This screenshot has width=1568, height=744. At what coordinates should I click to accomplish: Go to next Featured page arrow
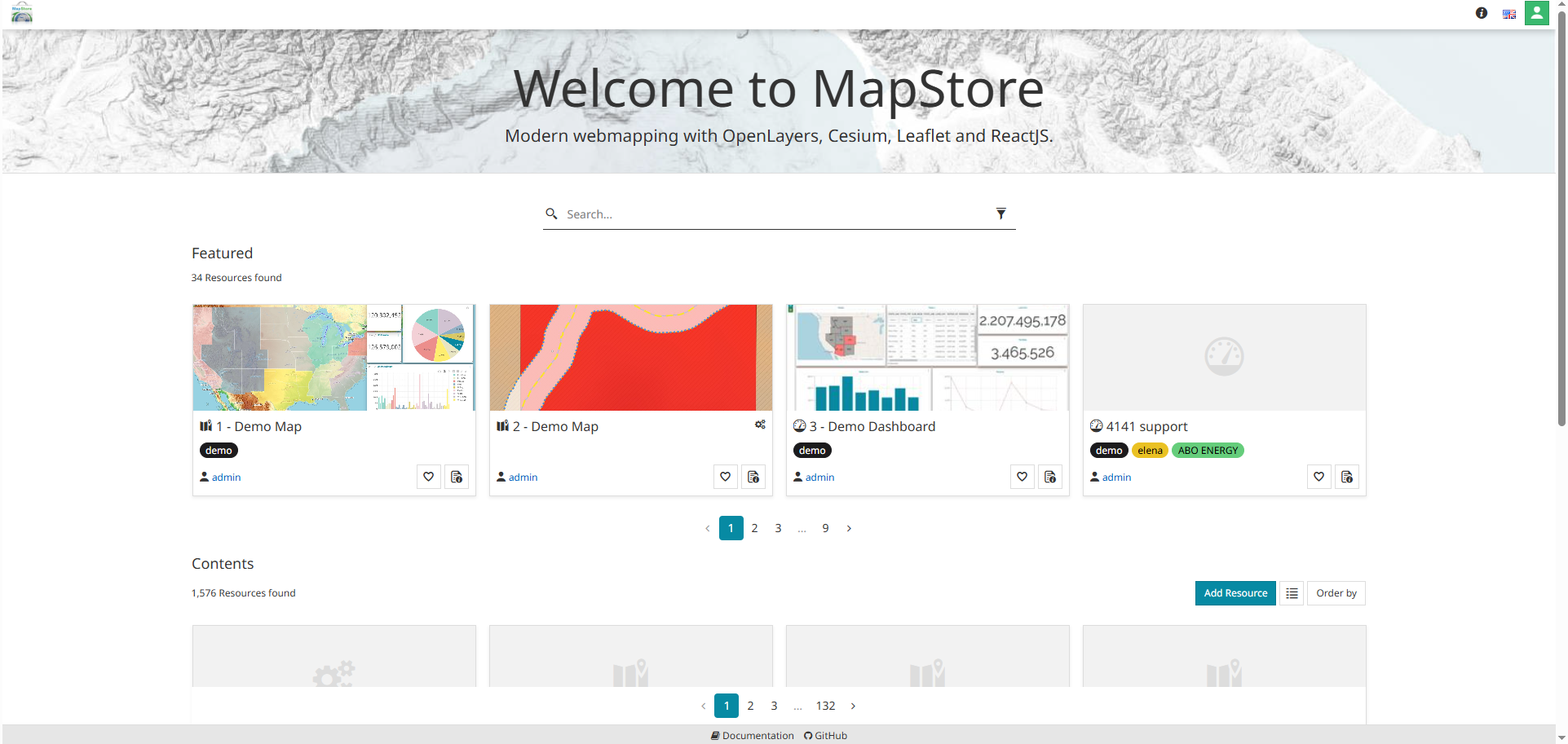[849, 528]
